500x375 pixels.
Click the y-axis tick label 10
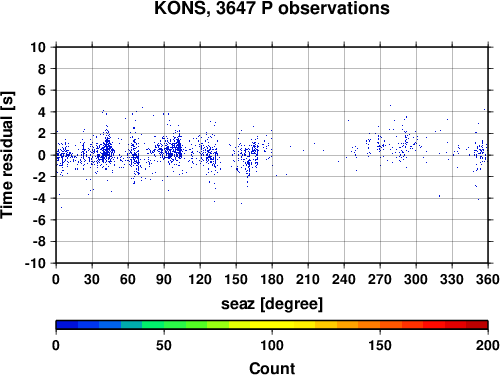[38, 47]
